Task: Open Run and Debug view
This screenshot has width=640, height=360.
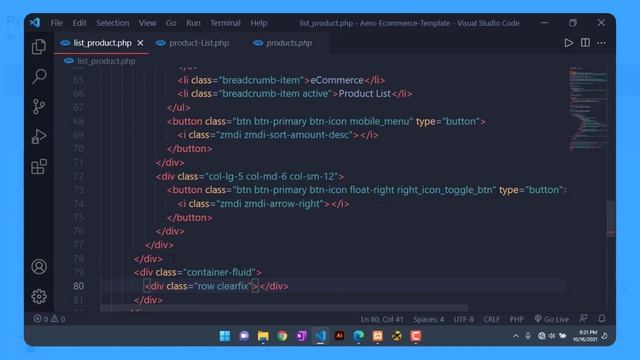Action: click(39, 137)
